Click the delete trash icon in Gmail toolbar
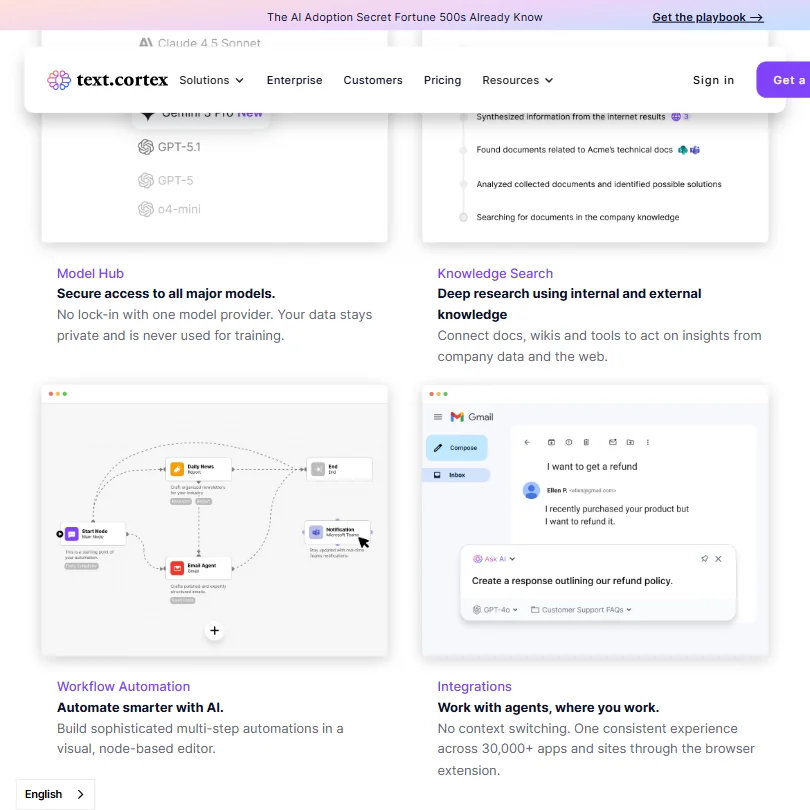The height and width of the screenshot is (810, 810). [586, 442]
